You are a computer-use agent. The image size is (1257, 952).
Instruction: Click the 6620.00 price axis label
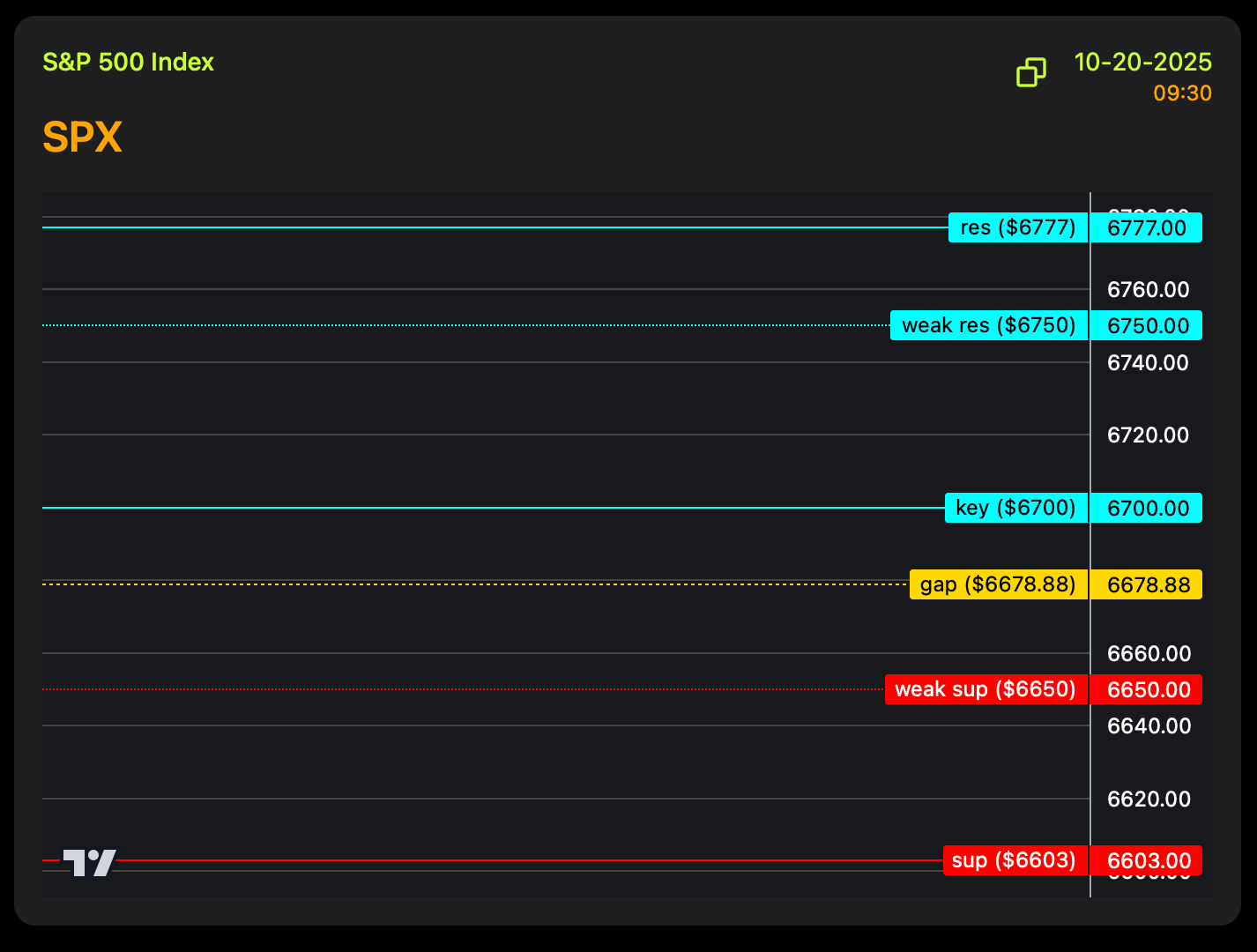coord(1148,800)
